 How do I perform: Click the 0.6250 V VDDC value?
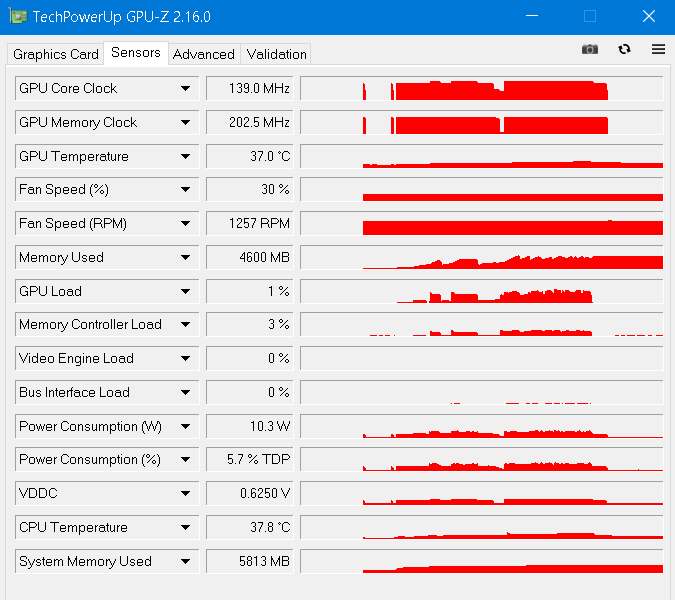(x=250, y=493)
